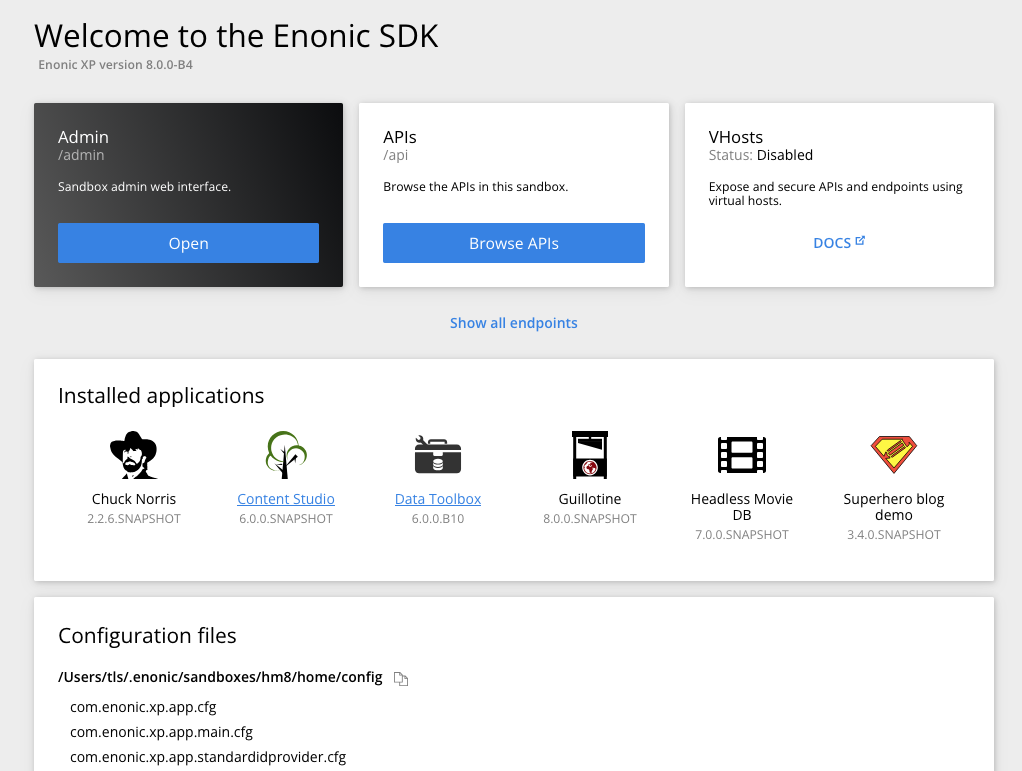Click the VHosts card title
This screenshot has height=771, width=1022.
click(x=736, y=137)
